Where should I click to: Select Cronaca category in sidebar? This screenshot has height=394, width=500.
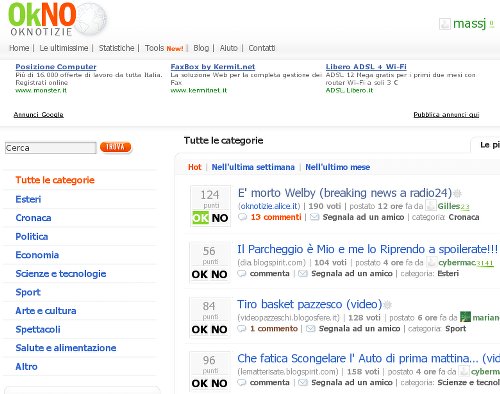[x=33, y=218]
